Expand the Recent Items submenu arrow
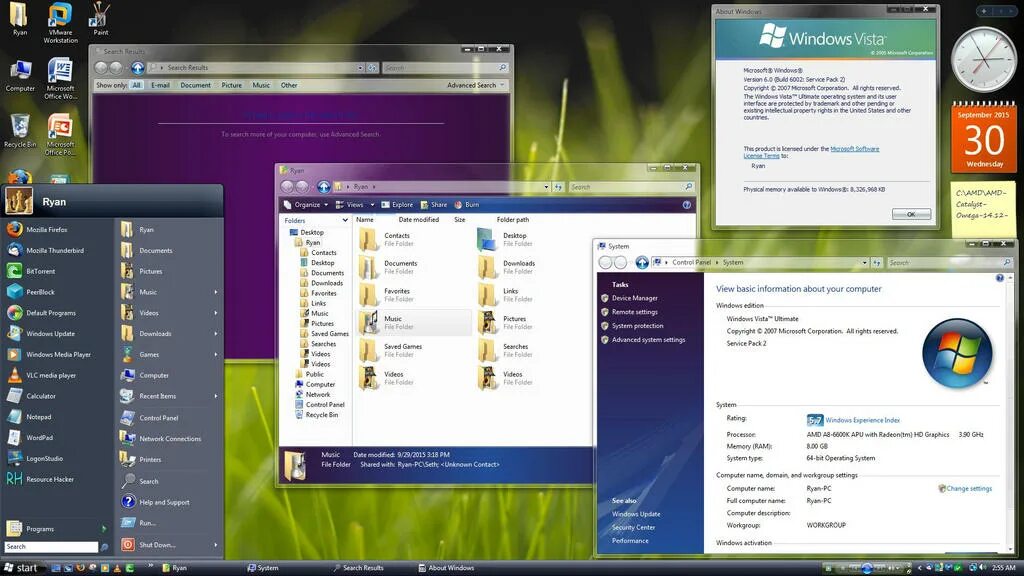The image size is (1024, 576). coord(216,396)
